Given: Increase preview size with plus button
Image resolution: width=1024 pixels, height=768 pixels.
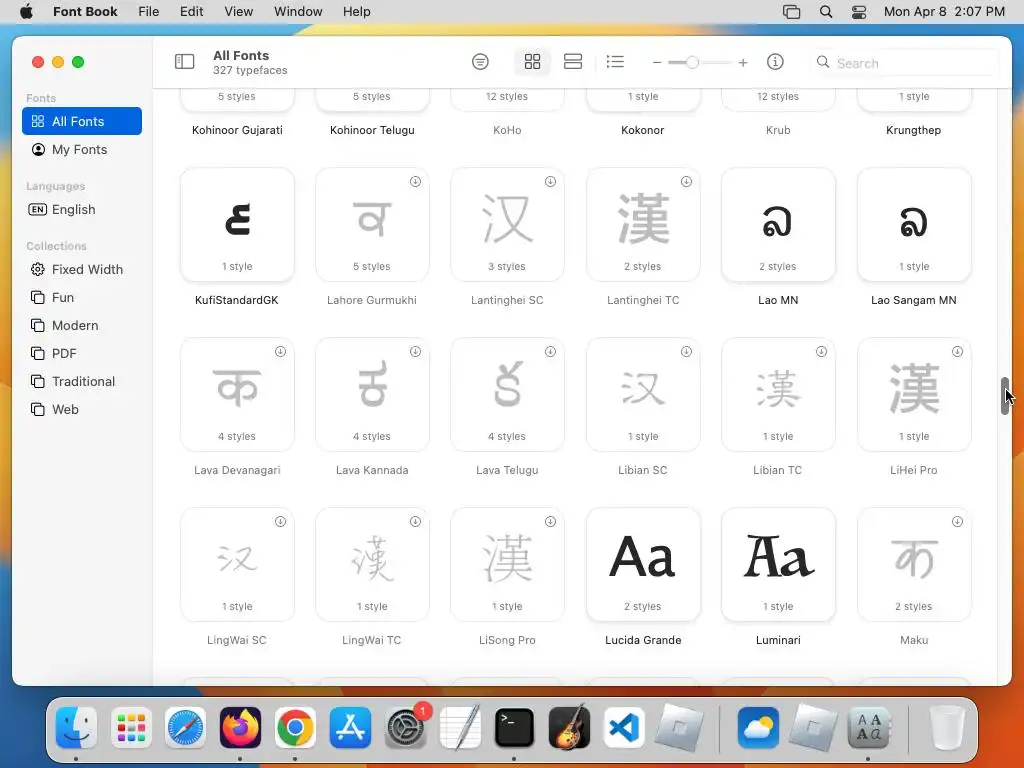Looking at the screenshot, I should [743, 63].
